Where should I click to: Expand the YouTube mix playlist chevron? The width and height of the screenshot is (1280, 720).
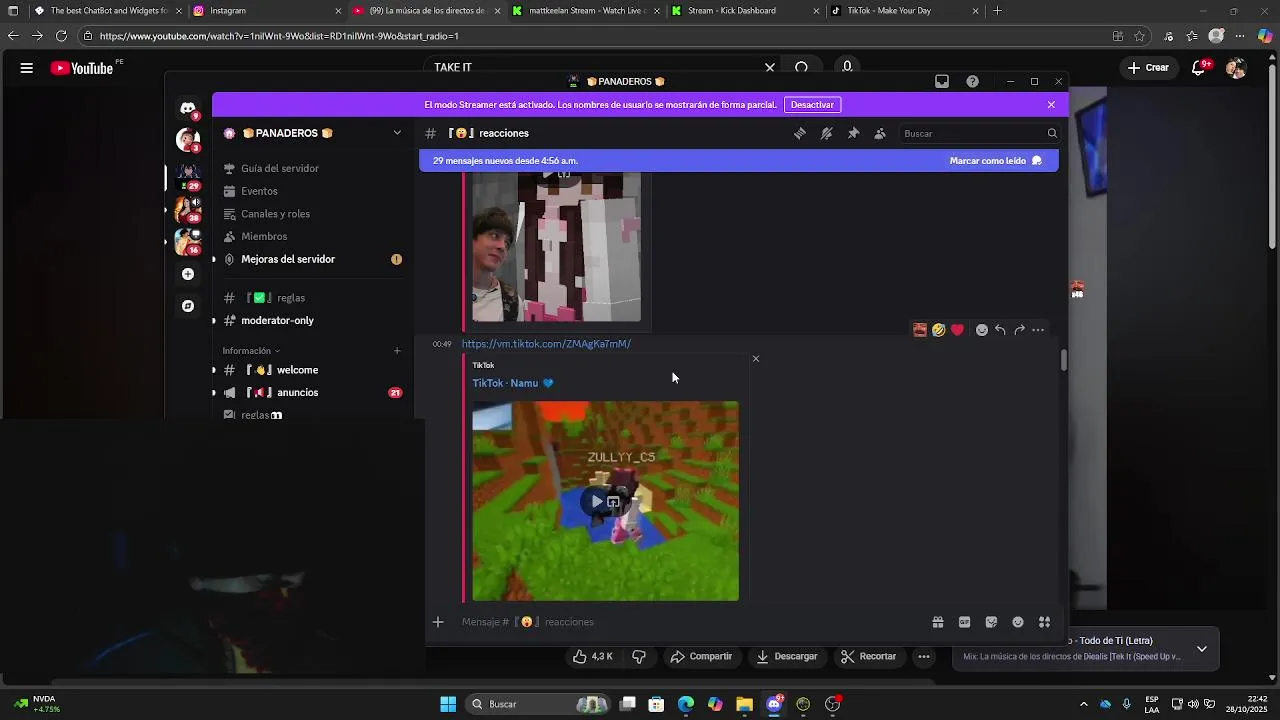(1202, 649)
